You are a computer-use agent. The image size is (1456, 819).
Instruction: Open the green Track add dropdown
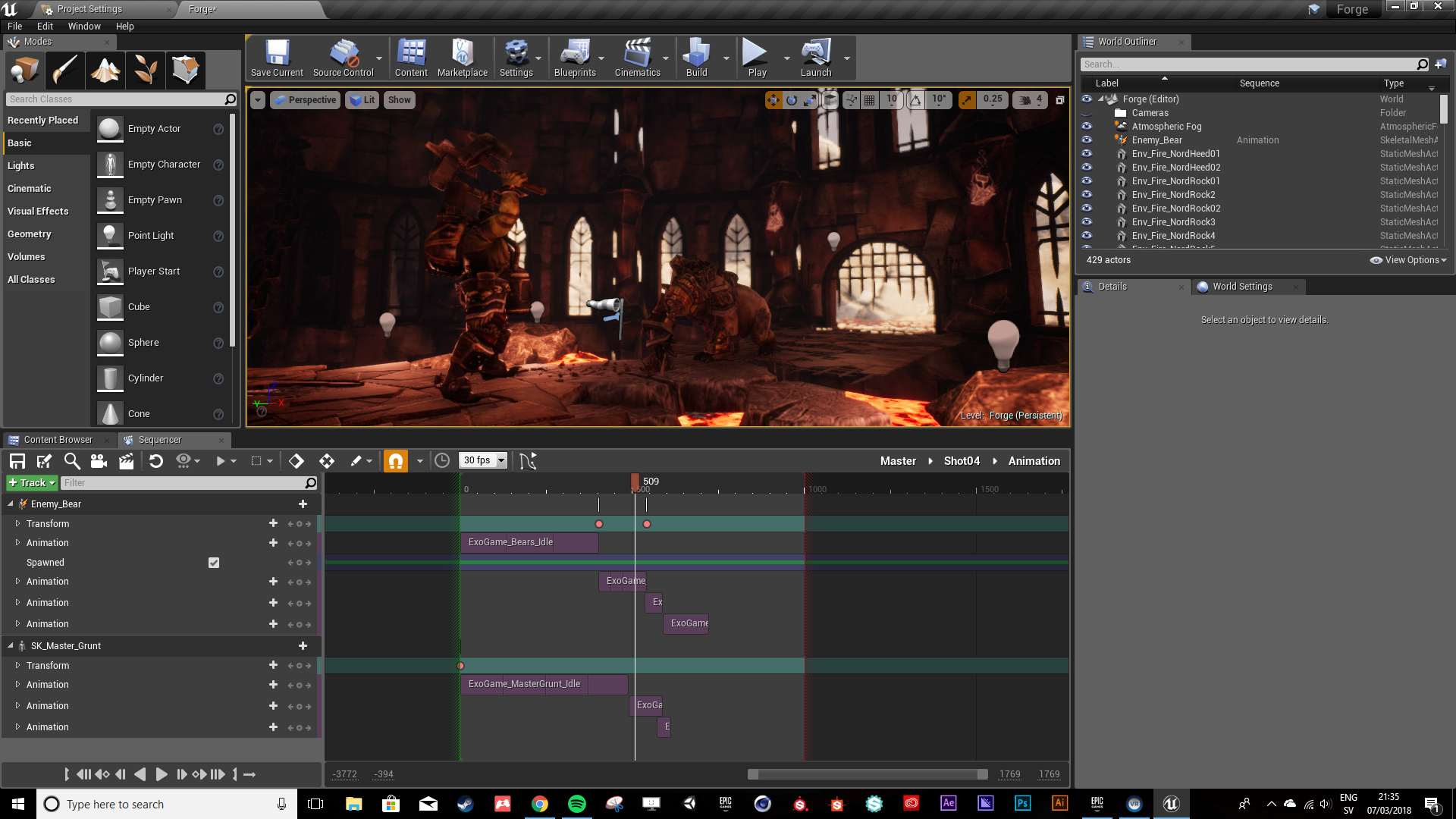point(32,483)
